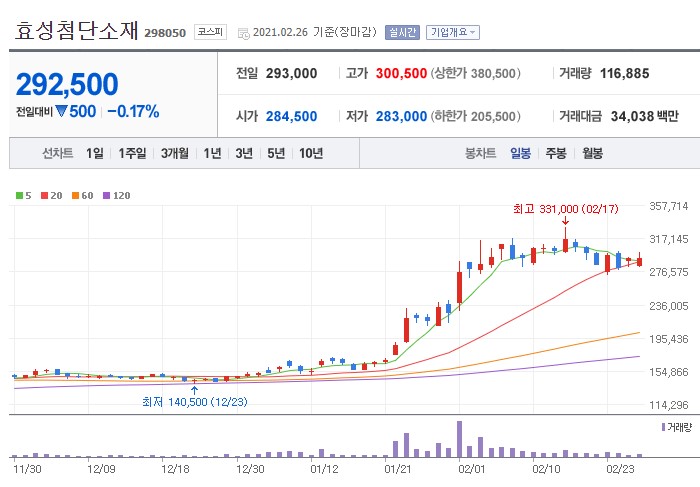
Task: Click the 상한가 380,500 text
Action: point(475,74)
